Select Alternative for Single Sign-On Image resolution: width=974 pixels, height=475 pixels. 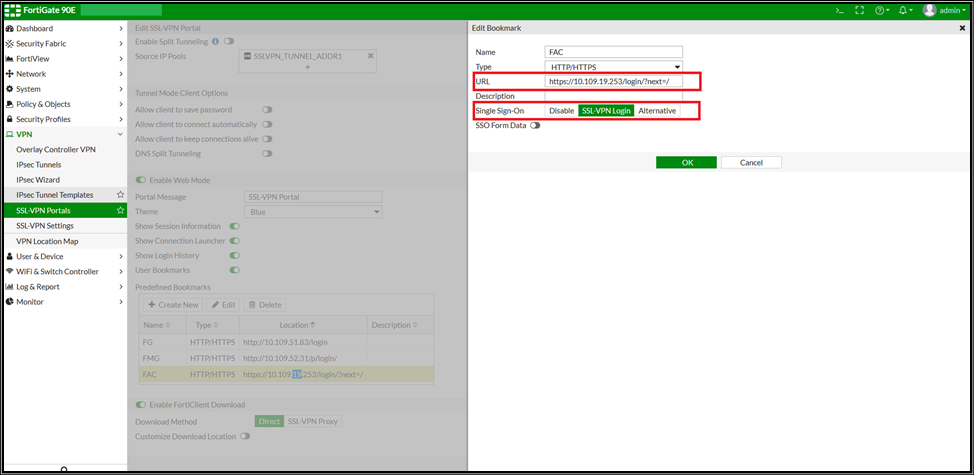[x=657, y=111]
